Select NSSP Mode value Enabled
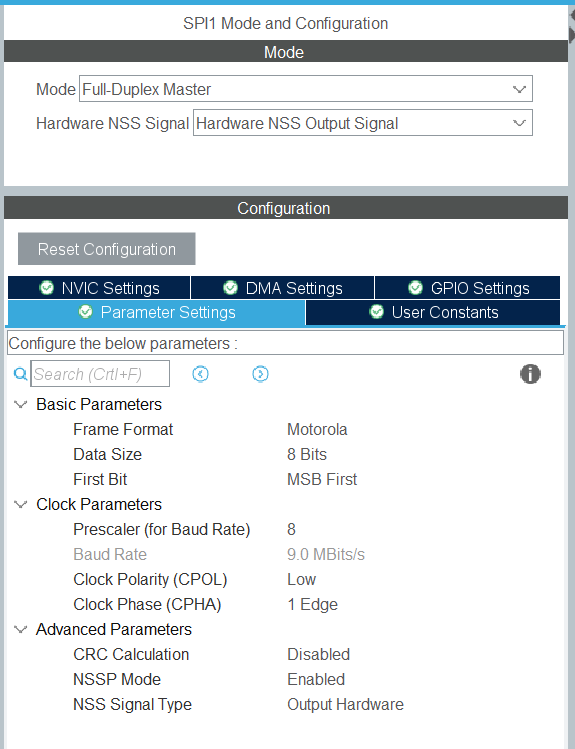Viewport: 575px width, 749px height. click(316, 679)
